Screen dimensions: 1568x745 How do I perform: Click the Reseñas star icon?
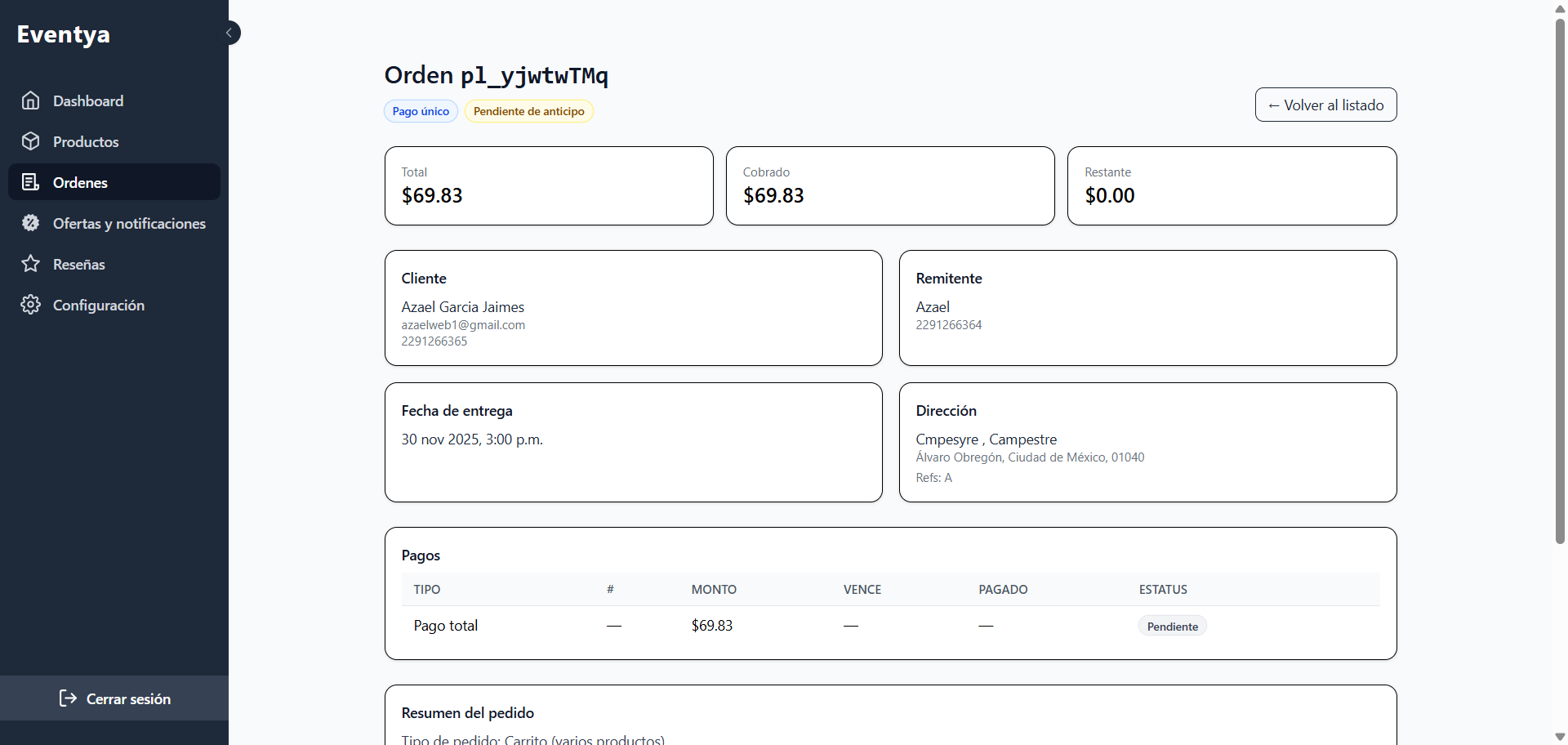point(30,264)
